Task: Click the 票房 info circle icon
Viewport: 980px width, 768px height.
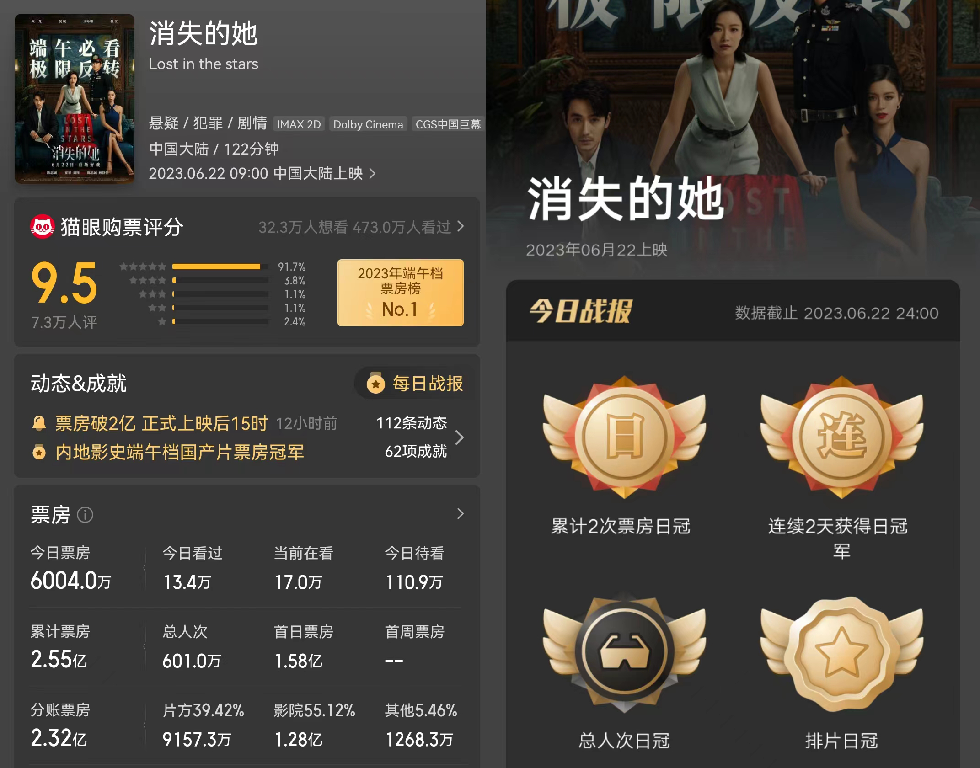Action: (x=84, y=515)
